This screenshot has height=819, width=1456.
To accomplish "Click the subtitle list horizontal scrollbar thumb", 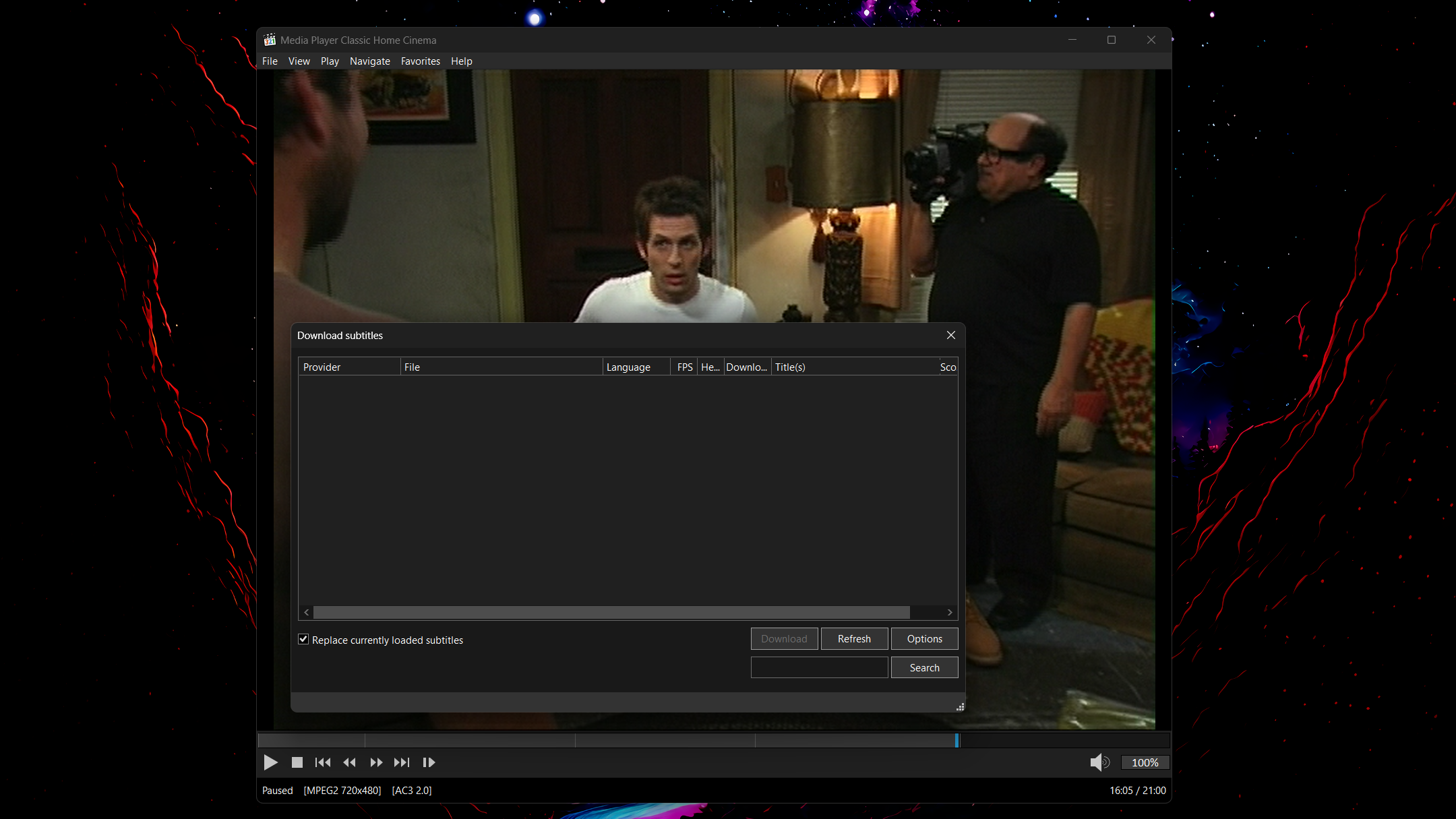I will coord(611,612).
